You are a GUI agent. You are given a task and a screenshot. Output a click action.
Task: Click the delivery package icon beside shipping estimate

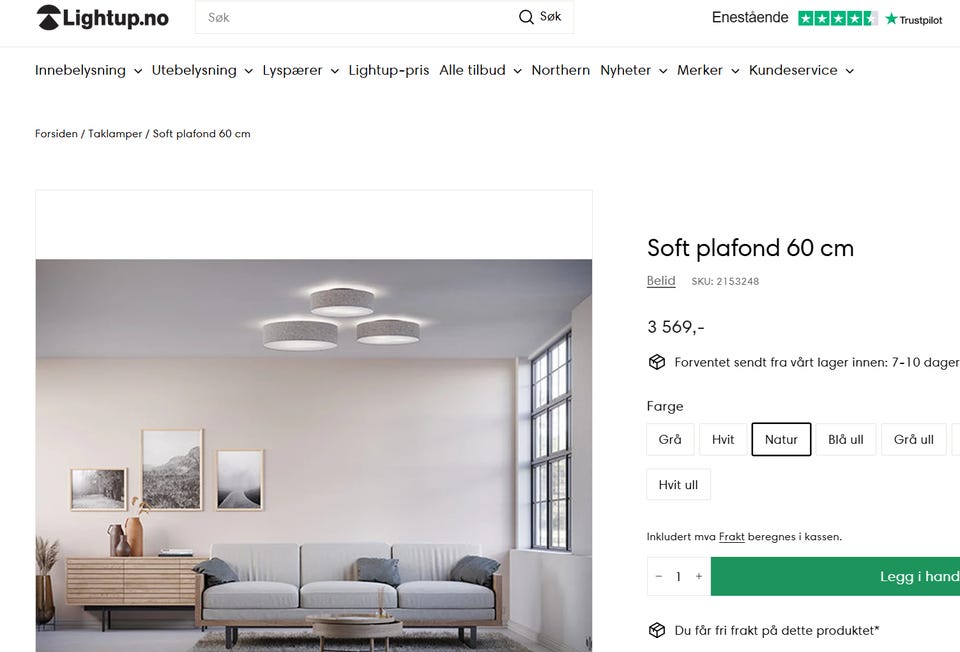coord(657,361)
